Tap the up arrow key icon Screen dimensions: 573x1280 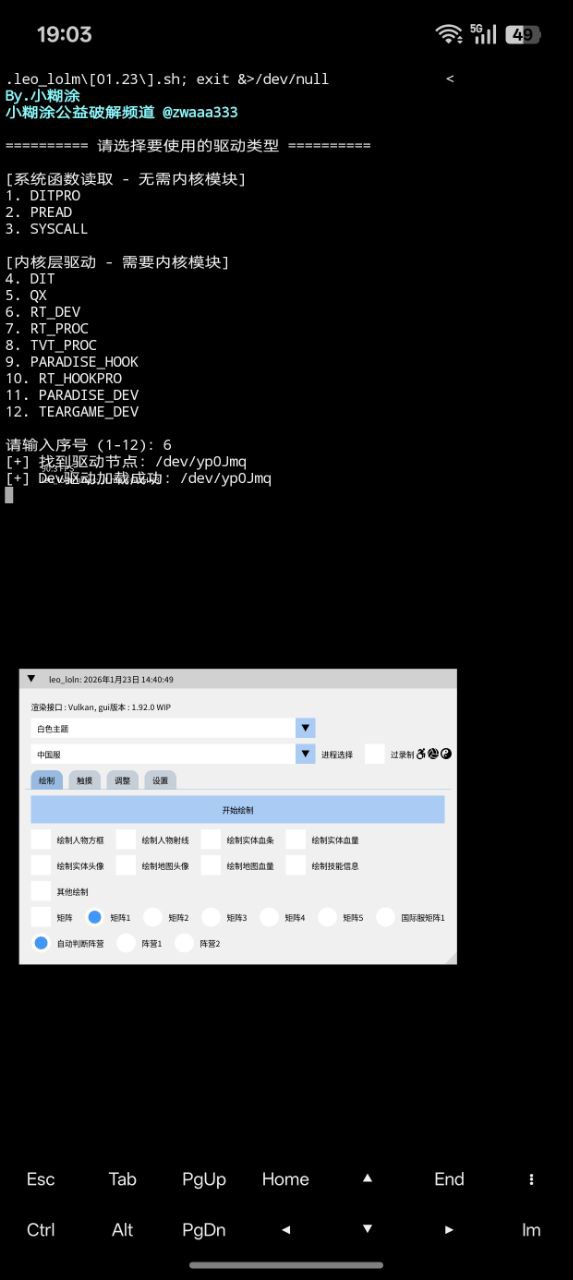click(x=367, y=1179)
